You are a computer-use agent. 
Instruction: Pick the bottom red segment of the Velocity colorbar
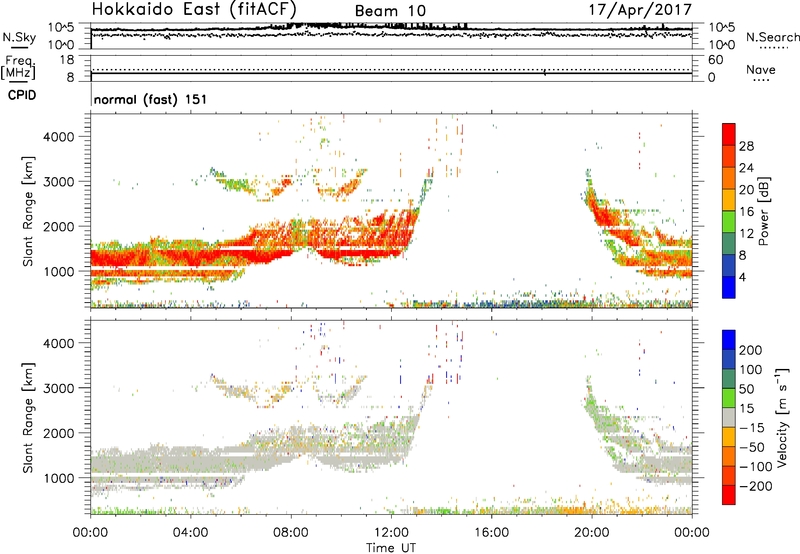tap(729, 495)
